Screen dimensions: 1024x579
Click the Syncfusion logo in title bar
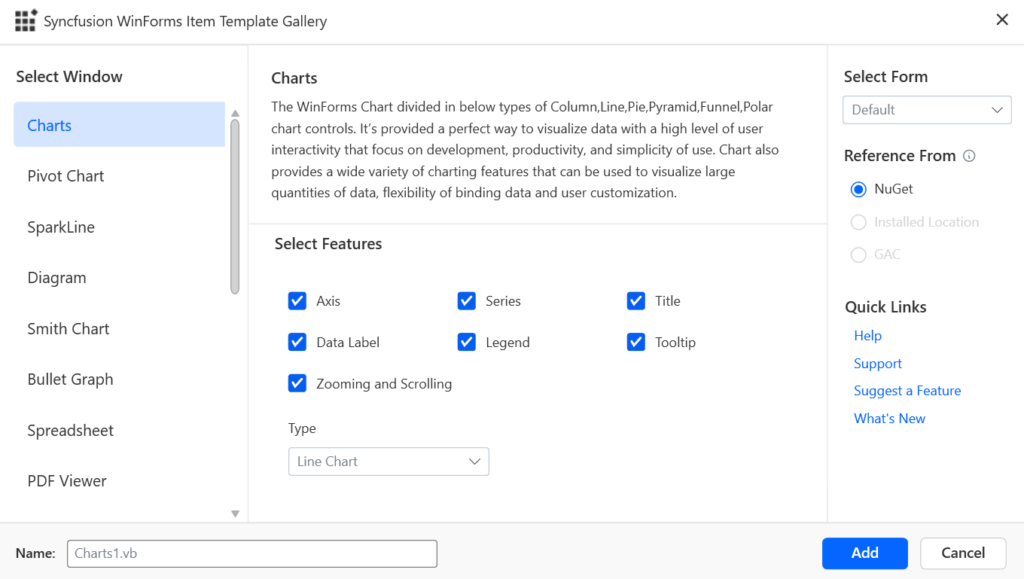[x=25, y=20]
